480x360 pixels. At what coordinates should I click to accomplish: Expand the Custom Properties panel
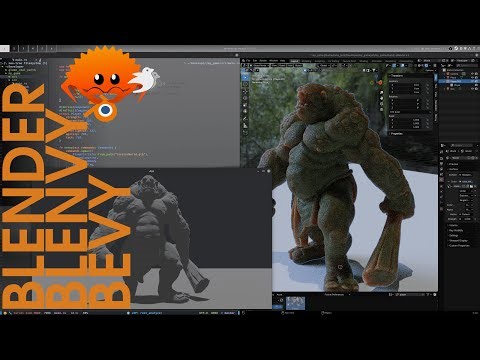[459, 245]
